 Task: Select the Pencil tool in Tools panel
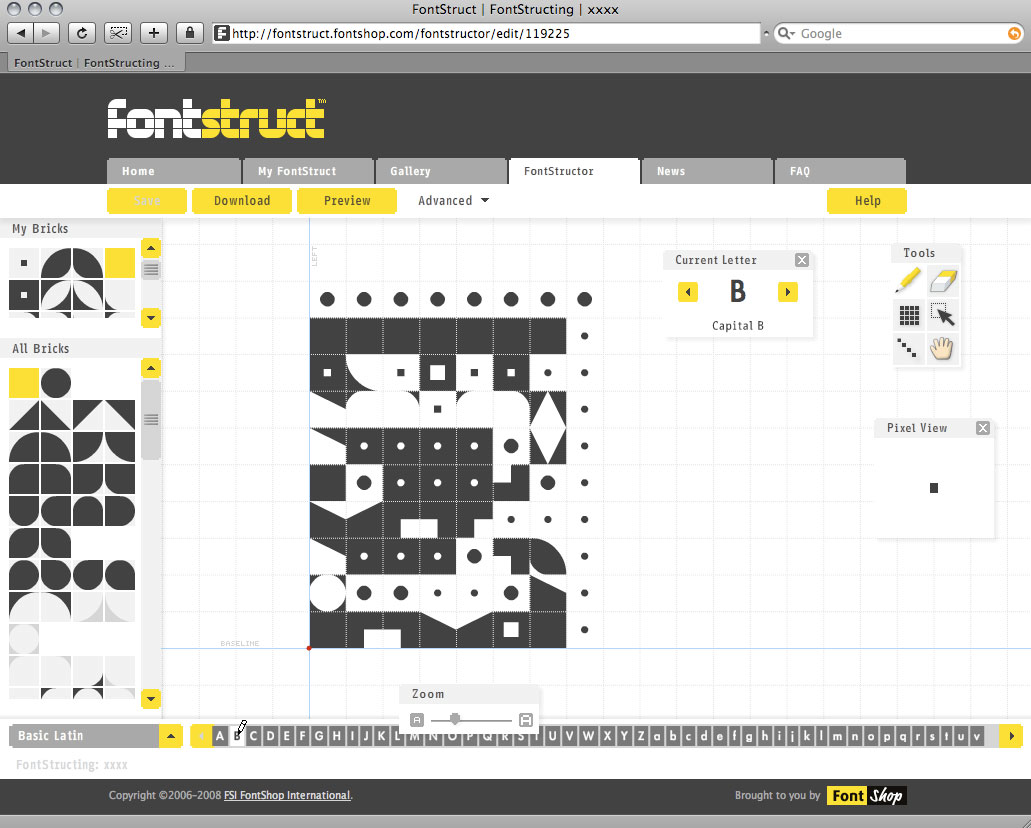908,280
